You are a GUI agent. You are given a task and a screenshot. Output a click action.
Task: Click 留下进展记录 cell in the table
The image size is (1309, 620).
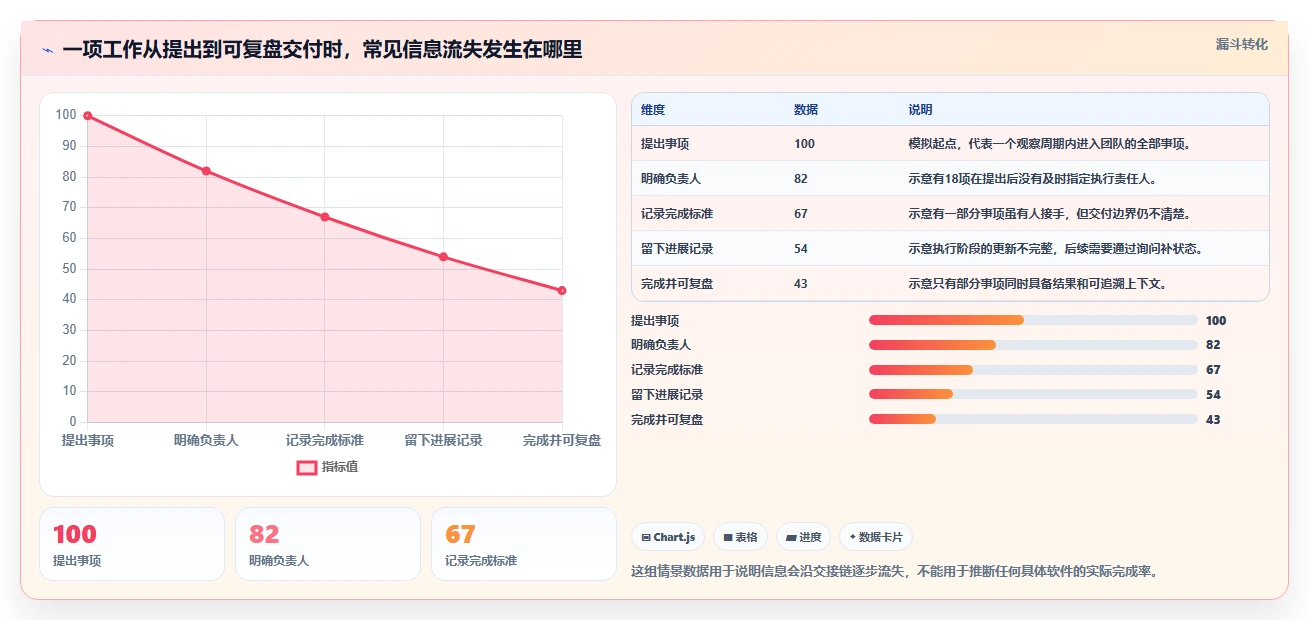coord(677,249)
